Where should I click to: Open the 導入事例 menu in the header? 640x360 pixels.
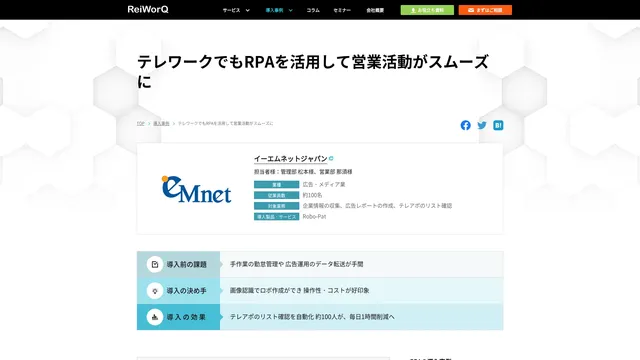coord(274,10)
